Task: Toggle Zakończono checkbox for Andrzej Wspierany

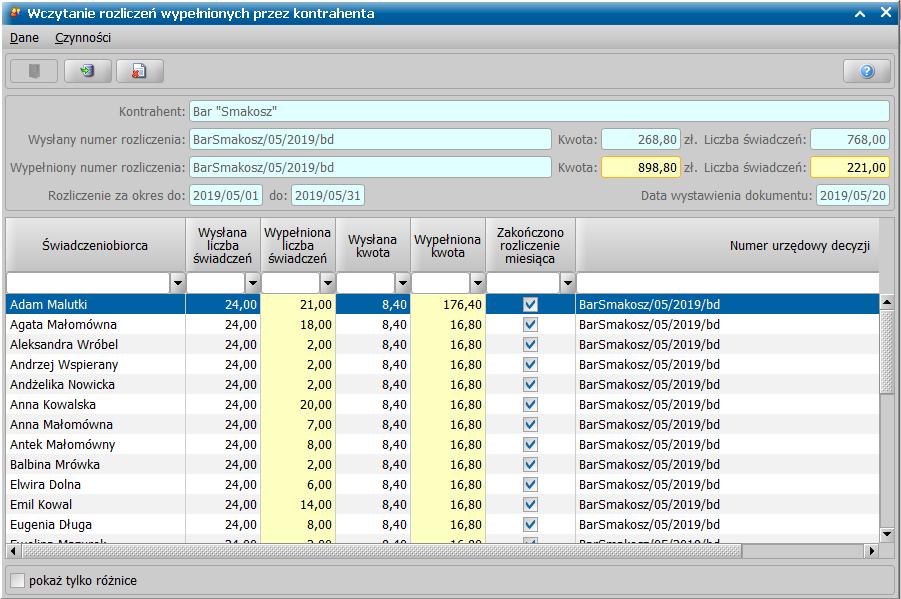Action: coord(530,364)
